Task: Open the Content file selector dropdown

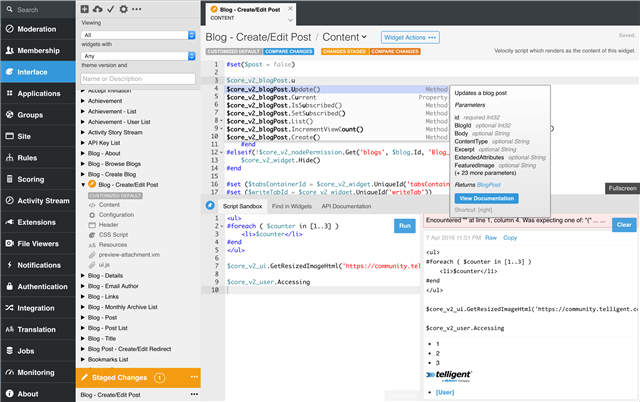Action: (344, 37)
